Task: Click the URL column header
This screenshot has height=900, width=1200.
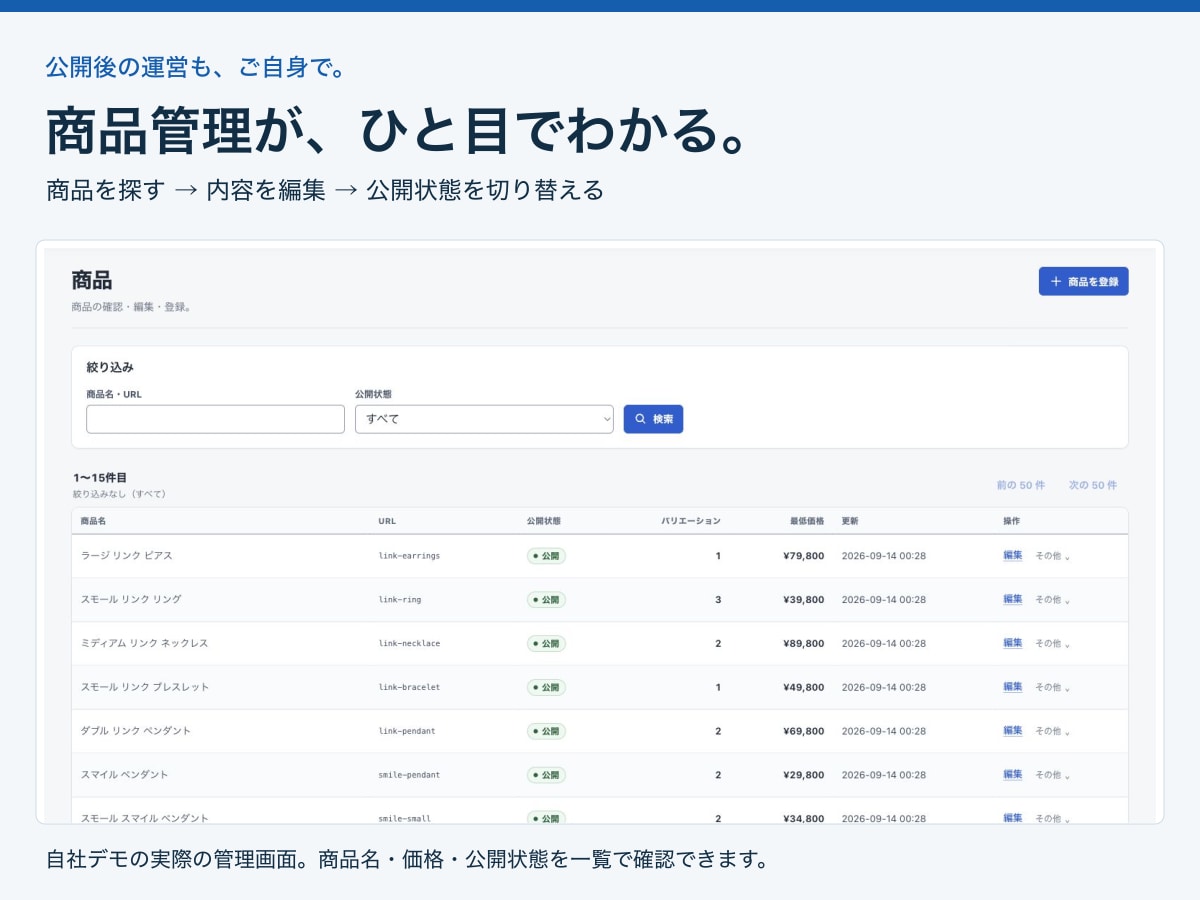Action: click(x=387, y=521)
